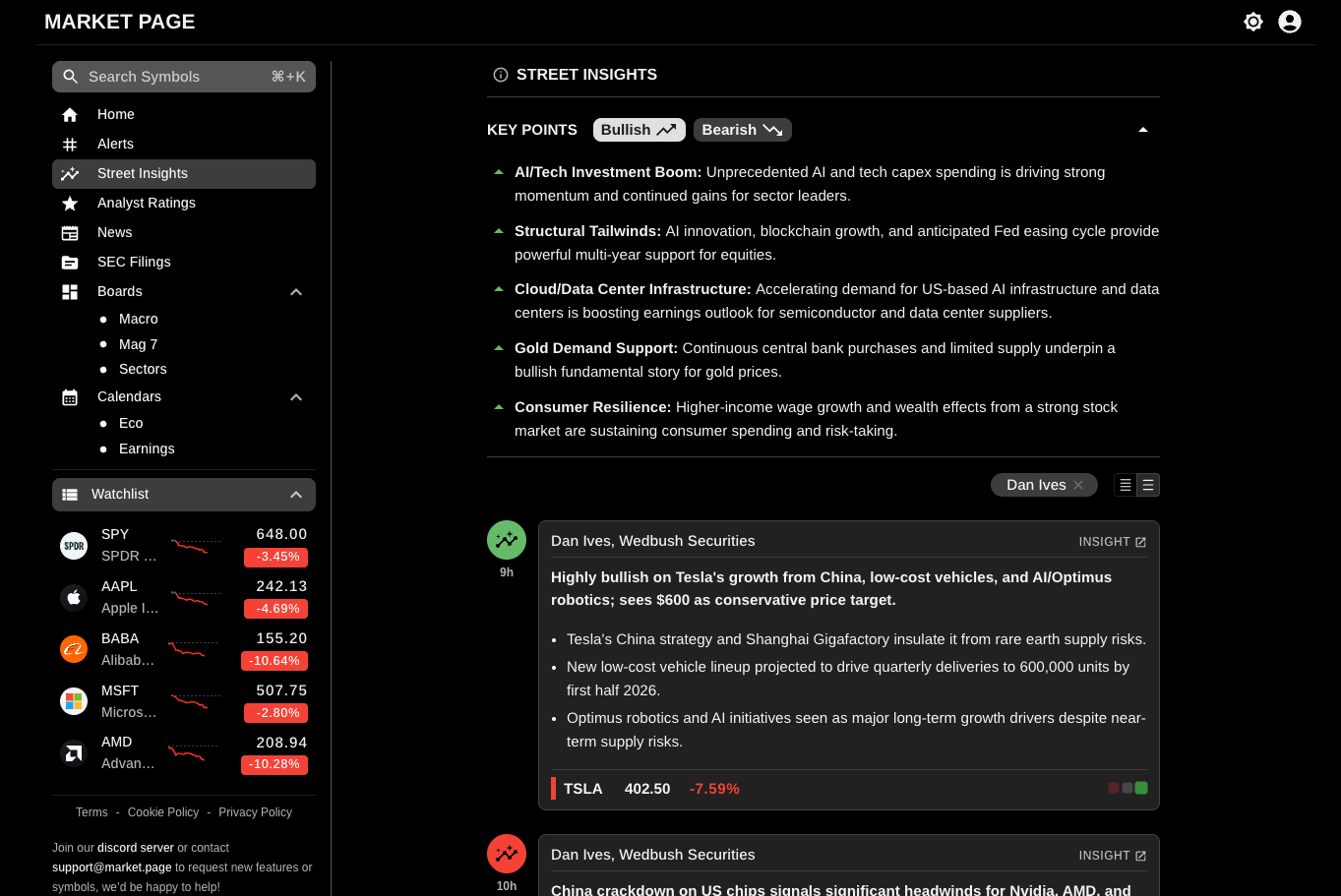Screen dimensions: 1341x896
Task: Click the Boards dashboard icon
Action: [70, 292]
